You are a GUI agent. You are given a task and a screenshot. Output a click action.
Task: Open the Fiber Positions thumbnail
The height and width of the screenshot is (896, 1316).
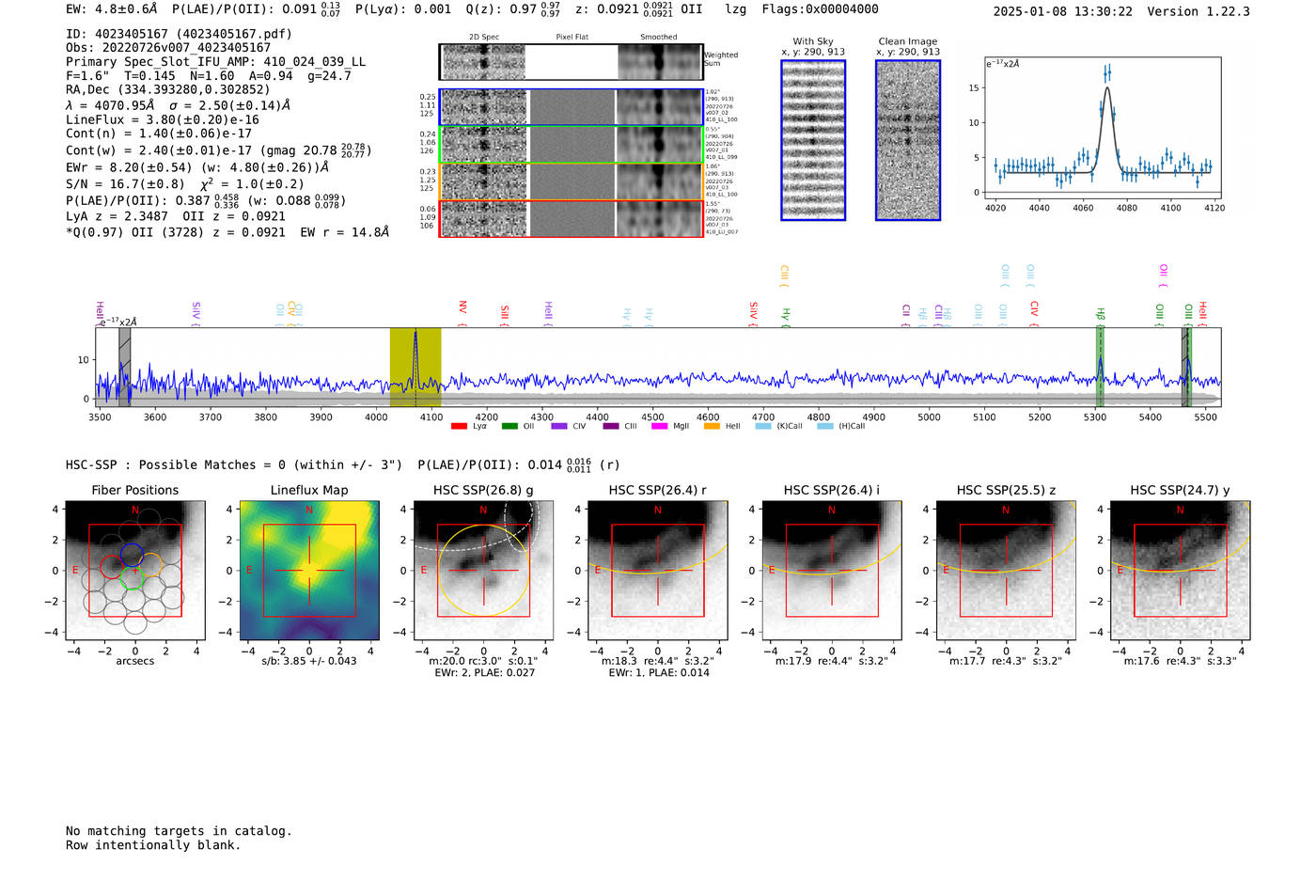134,571
